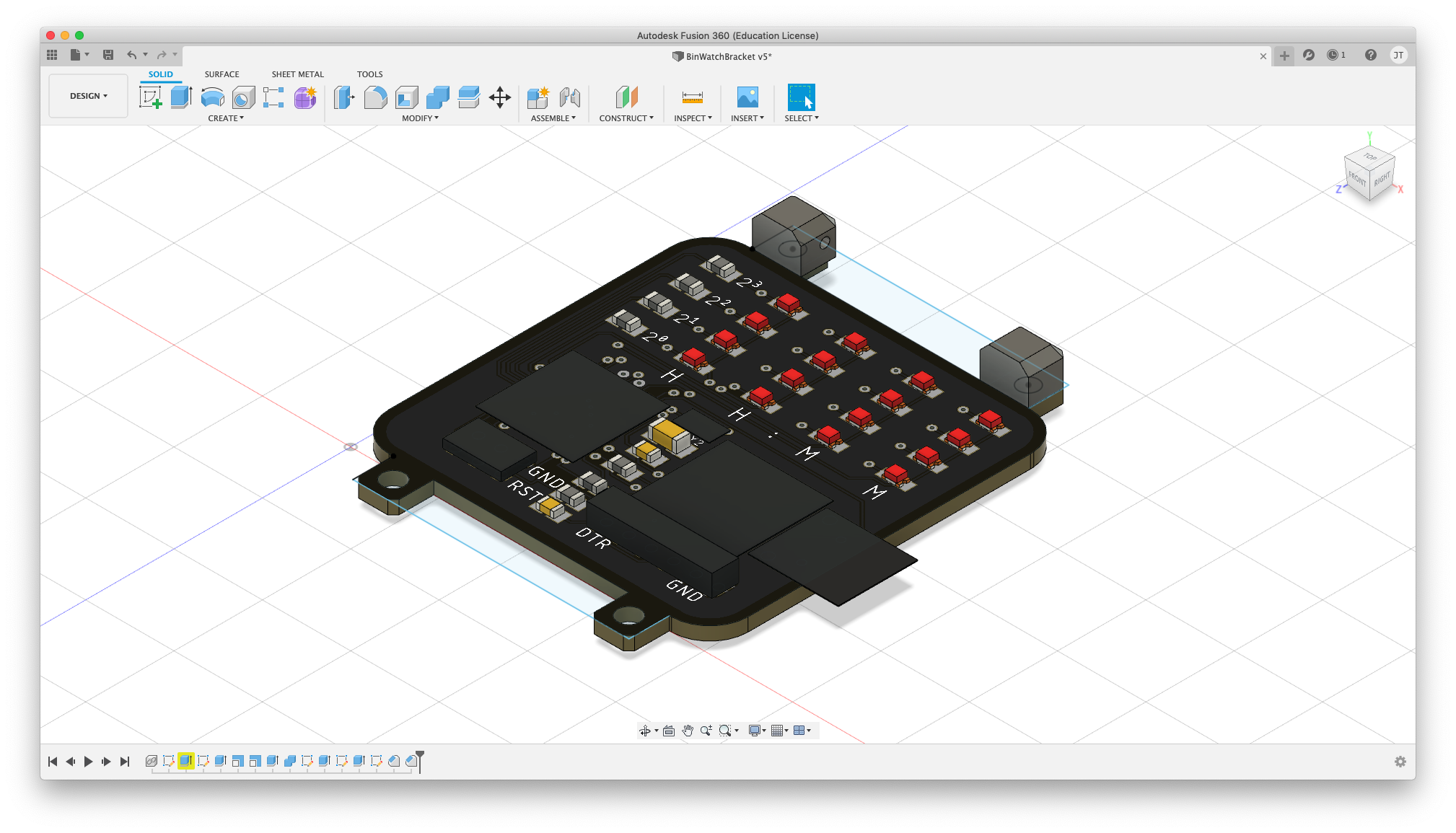Open the File menu dropdown
1456x833 pixels.
(79, 55)
